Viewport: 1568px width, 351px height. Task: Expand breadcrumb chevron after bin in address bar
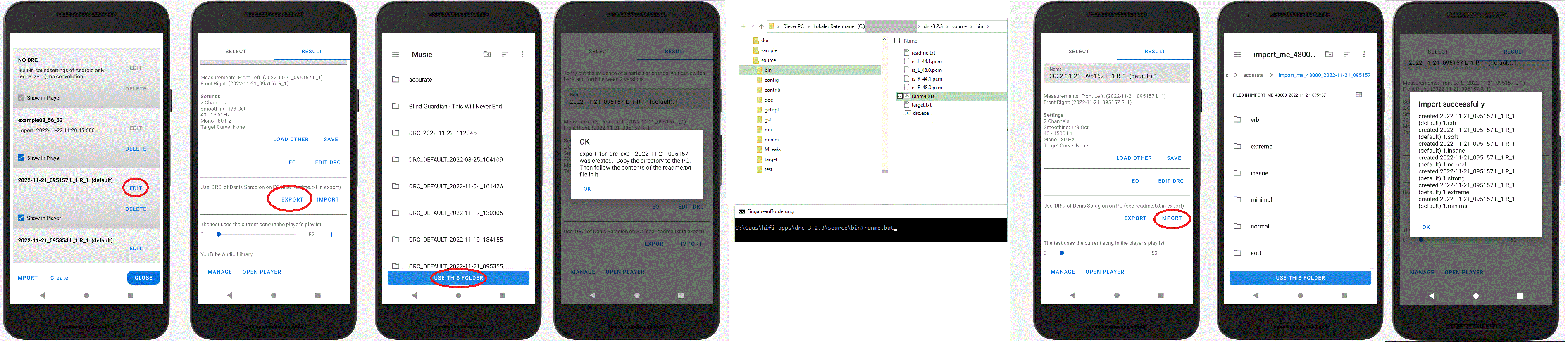(988, 27)
